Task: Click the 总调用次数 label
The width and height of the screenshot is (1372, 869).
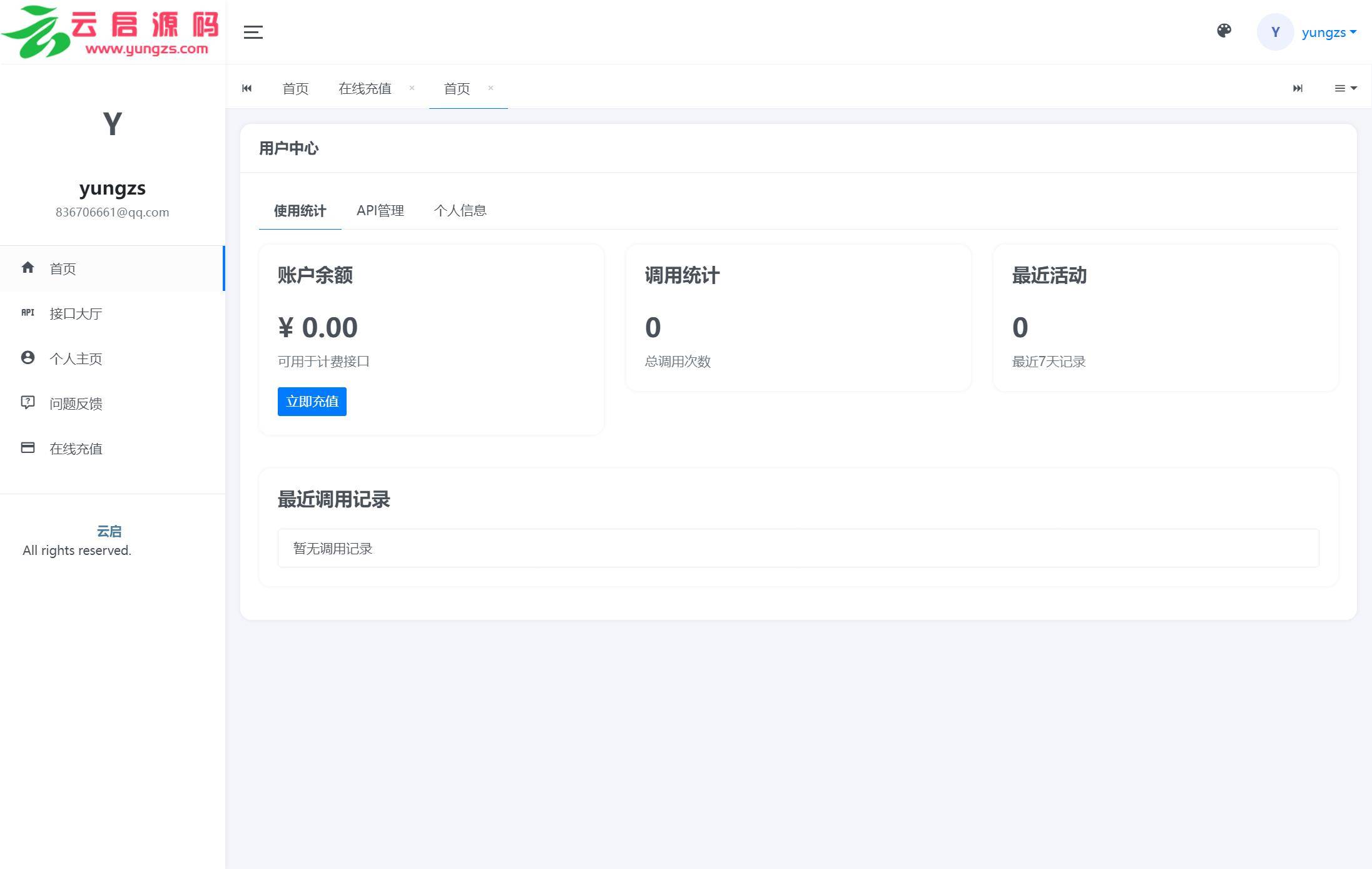Action: click(x=678, y=362)
